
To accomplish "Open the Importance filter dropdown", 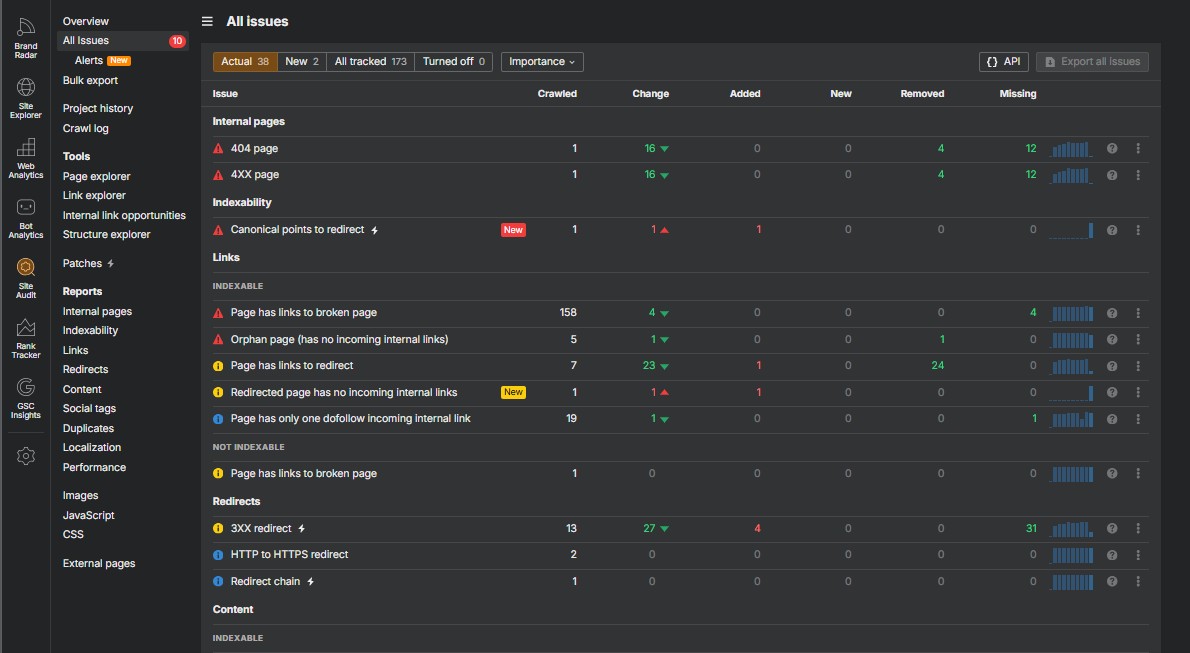I will coord(542,62).
